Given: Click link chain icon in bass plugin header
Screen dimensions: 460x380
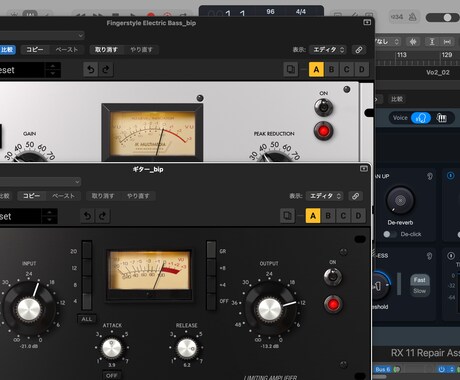Looking at the screenshot, I should [359, 50].
